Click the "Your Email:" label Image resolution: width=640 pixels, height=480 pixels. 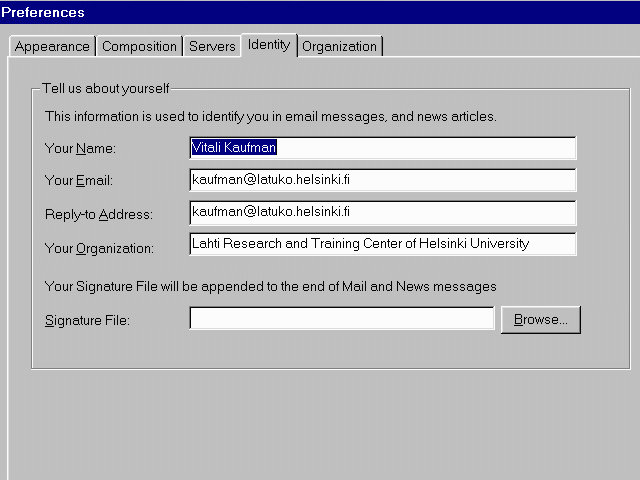(79, 181)
